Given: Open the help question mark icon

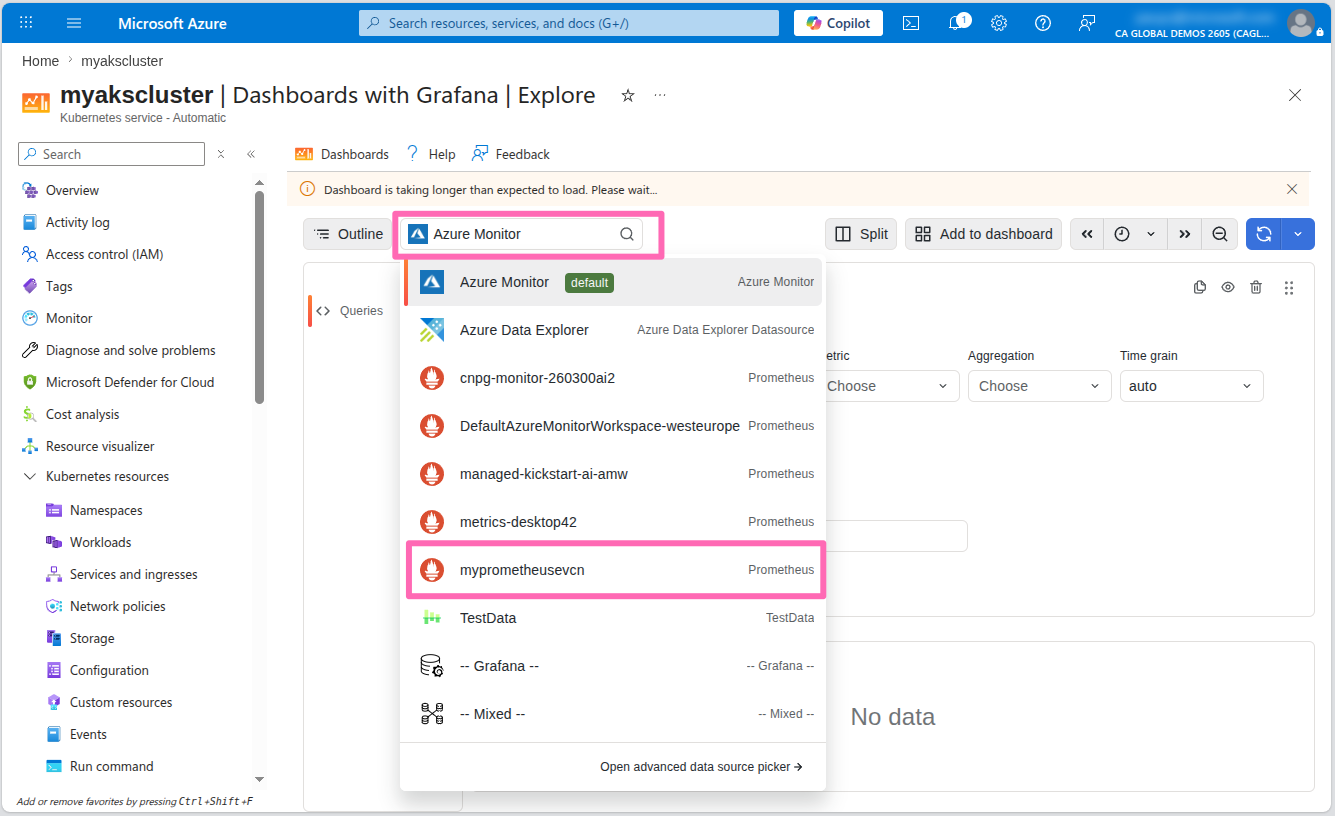Looking at the screenshot, I should (1043, 23).
